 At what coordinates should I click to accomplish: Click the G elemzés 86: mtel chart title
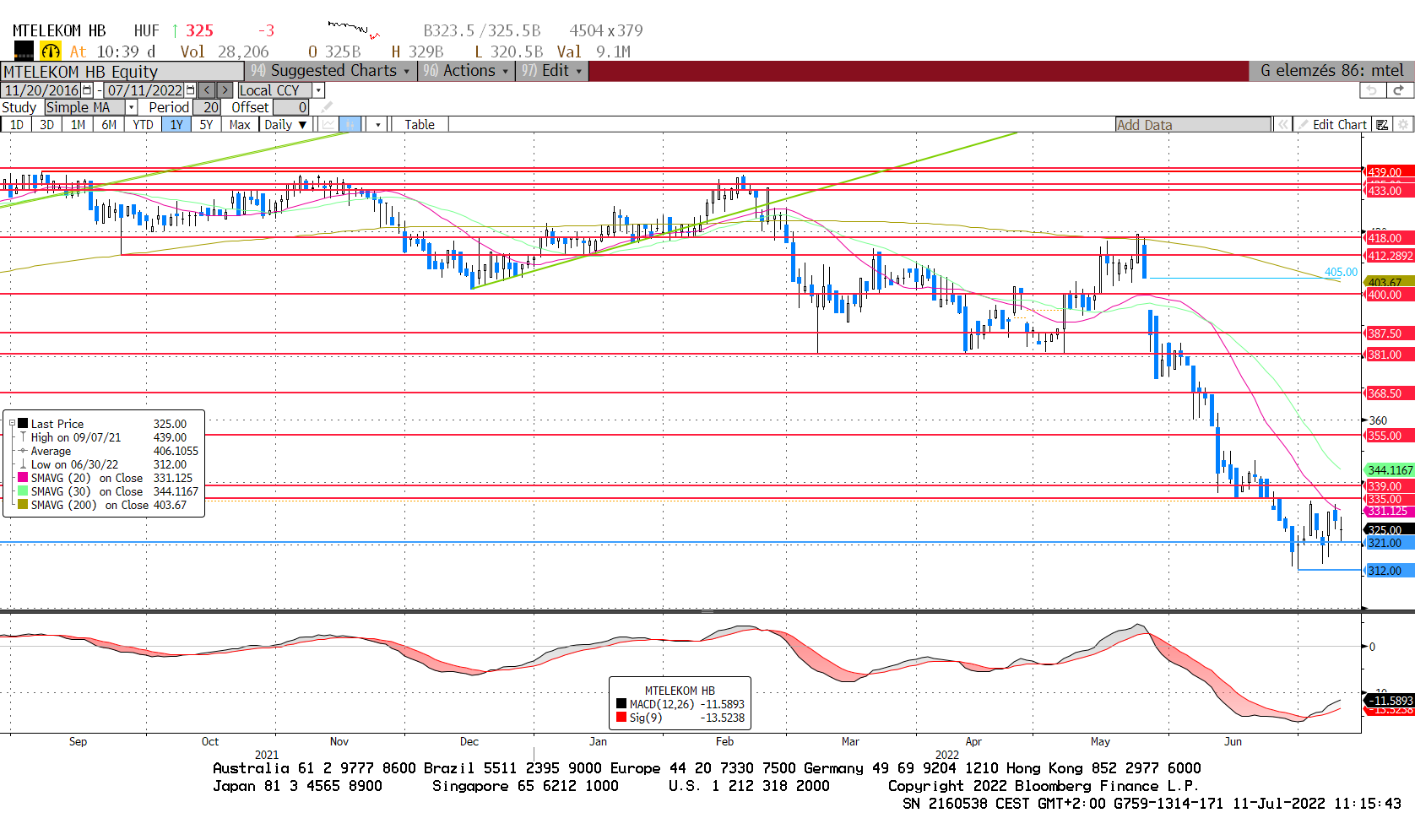[1331, 71]
